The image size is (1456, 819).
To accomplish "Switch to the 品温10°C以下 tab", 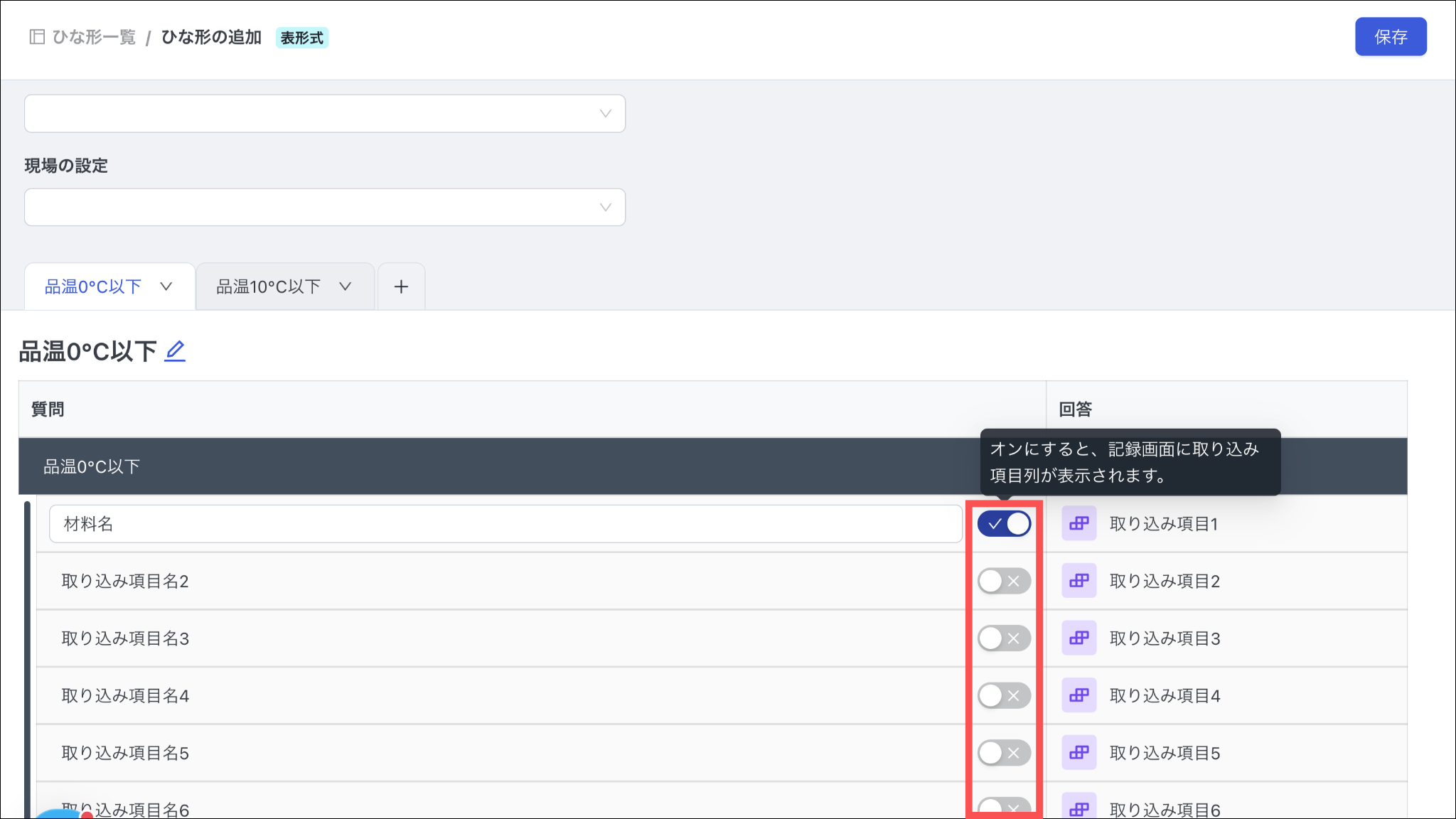I will (x=269, y=287).
